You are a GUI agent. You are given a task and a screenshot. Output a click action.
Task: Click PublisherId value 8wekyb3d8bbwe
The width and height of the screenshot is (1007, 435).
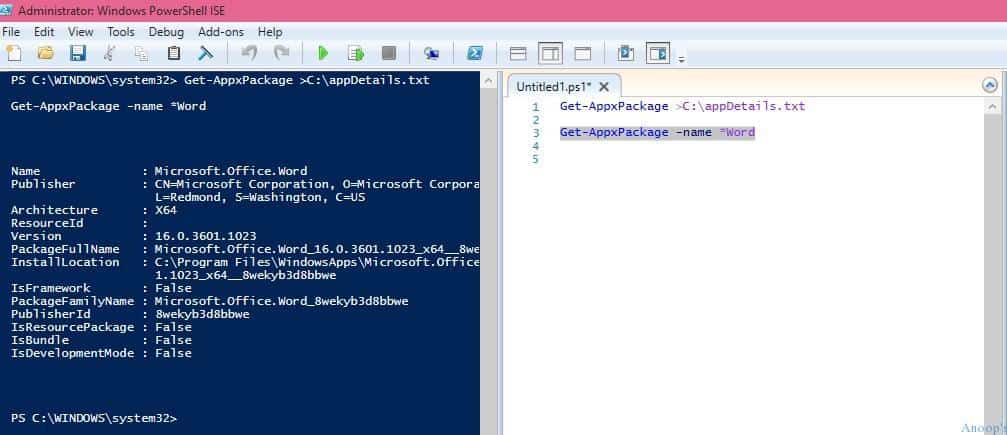[202, 314]
